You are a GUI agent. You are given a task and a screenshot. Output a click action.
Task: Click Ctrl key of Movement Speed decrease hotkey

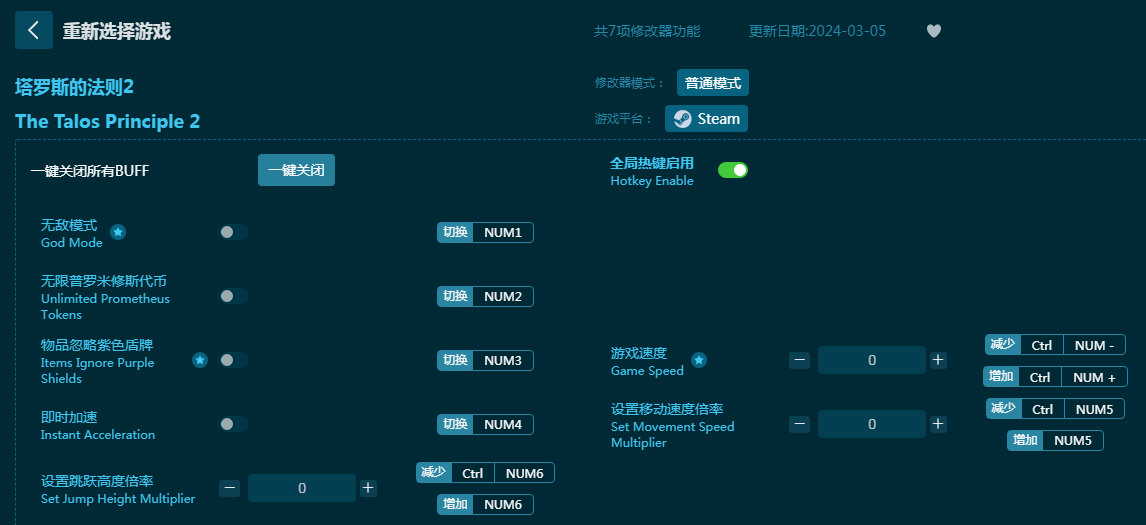click(1042, 409)
